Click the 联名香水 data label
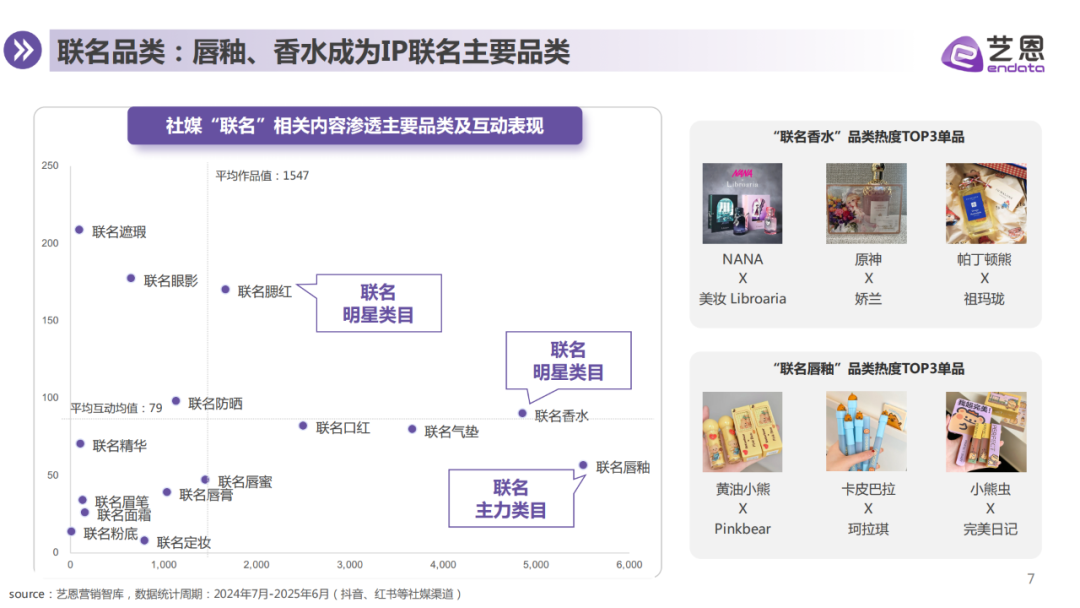 click(562, 416)
